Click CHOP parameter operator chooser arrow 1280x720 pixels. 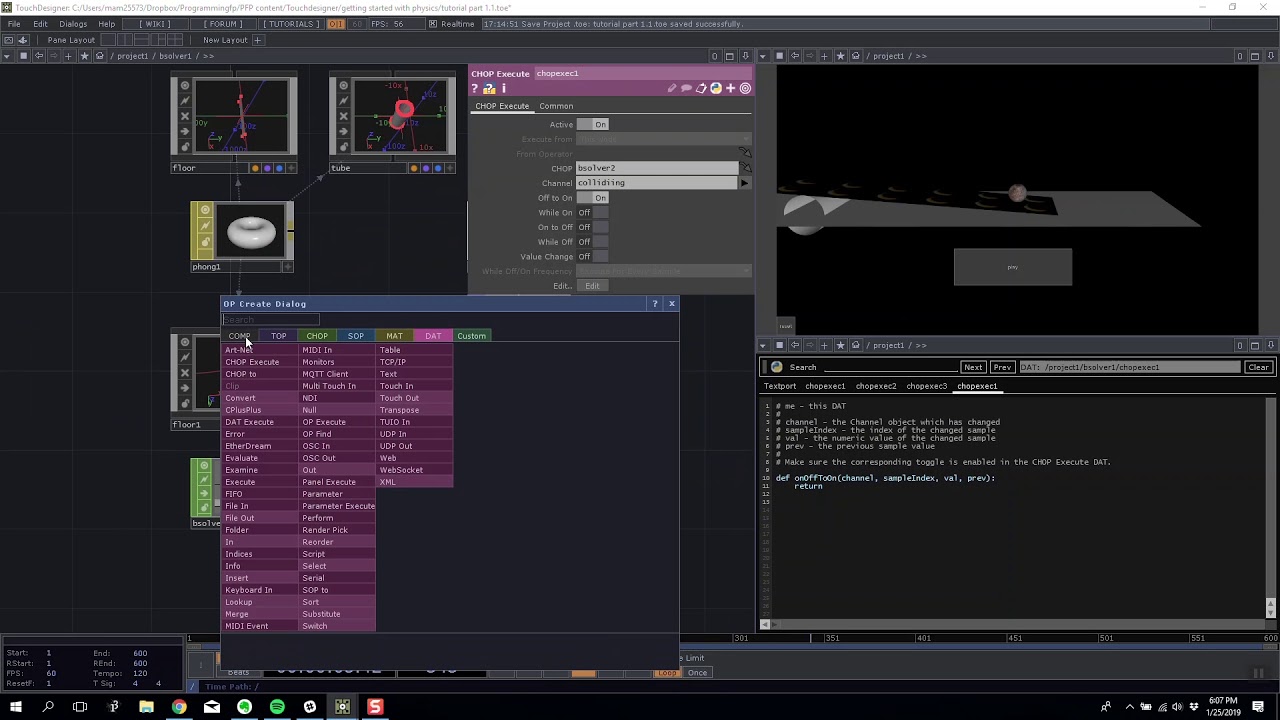745,168
